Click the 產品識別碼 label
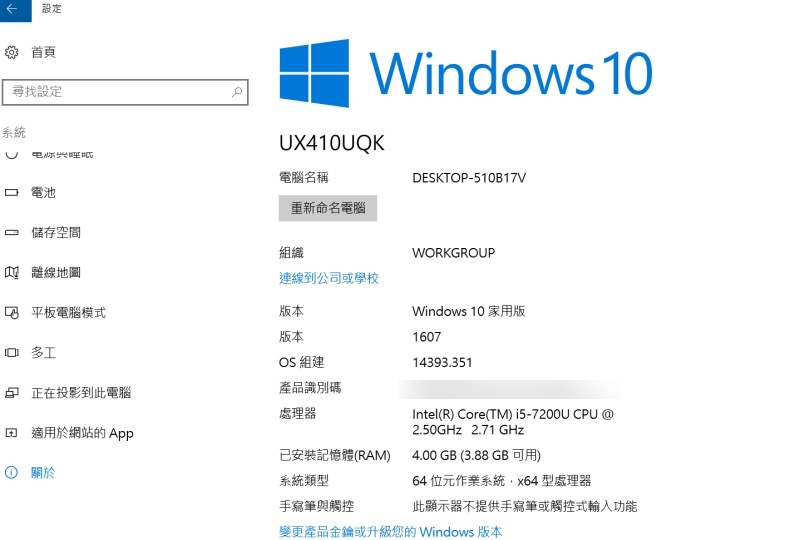The width and height of the screenshot is (800, 540). [310, 388]
